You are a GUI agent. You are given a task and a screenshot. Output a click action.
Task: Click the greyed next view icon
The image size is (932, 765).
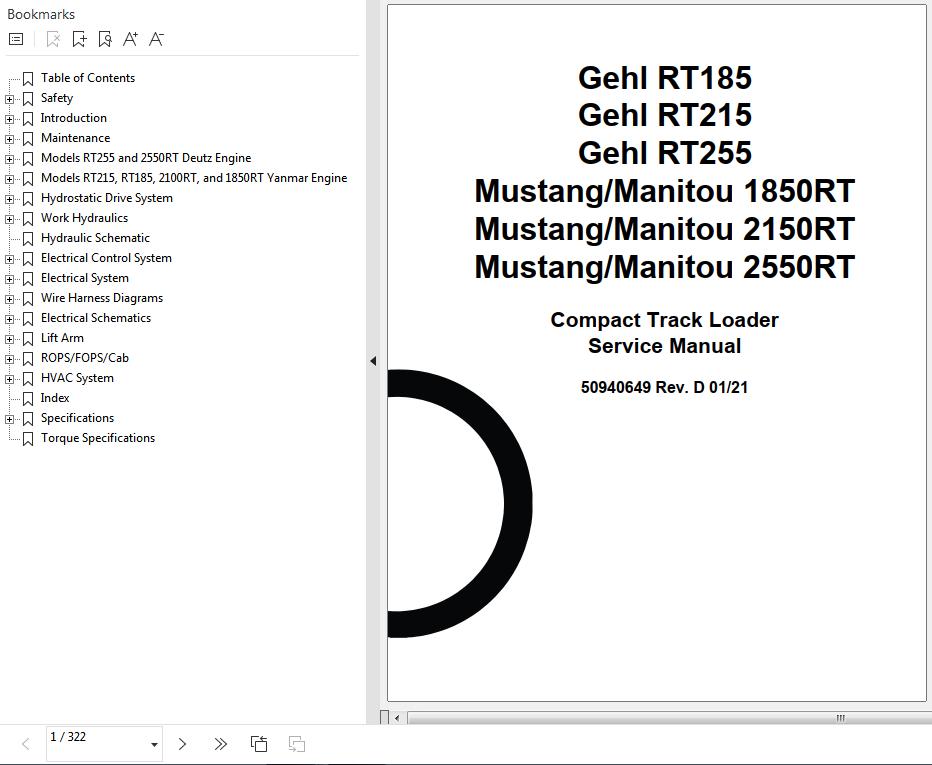click(297, 744)
